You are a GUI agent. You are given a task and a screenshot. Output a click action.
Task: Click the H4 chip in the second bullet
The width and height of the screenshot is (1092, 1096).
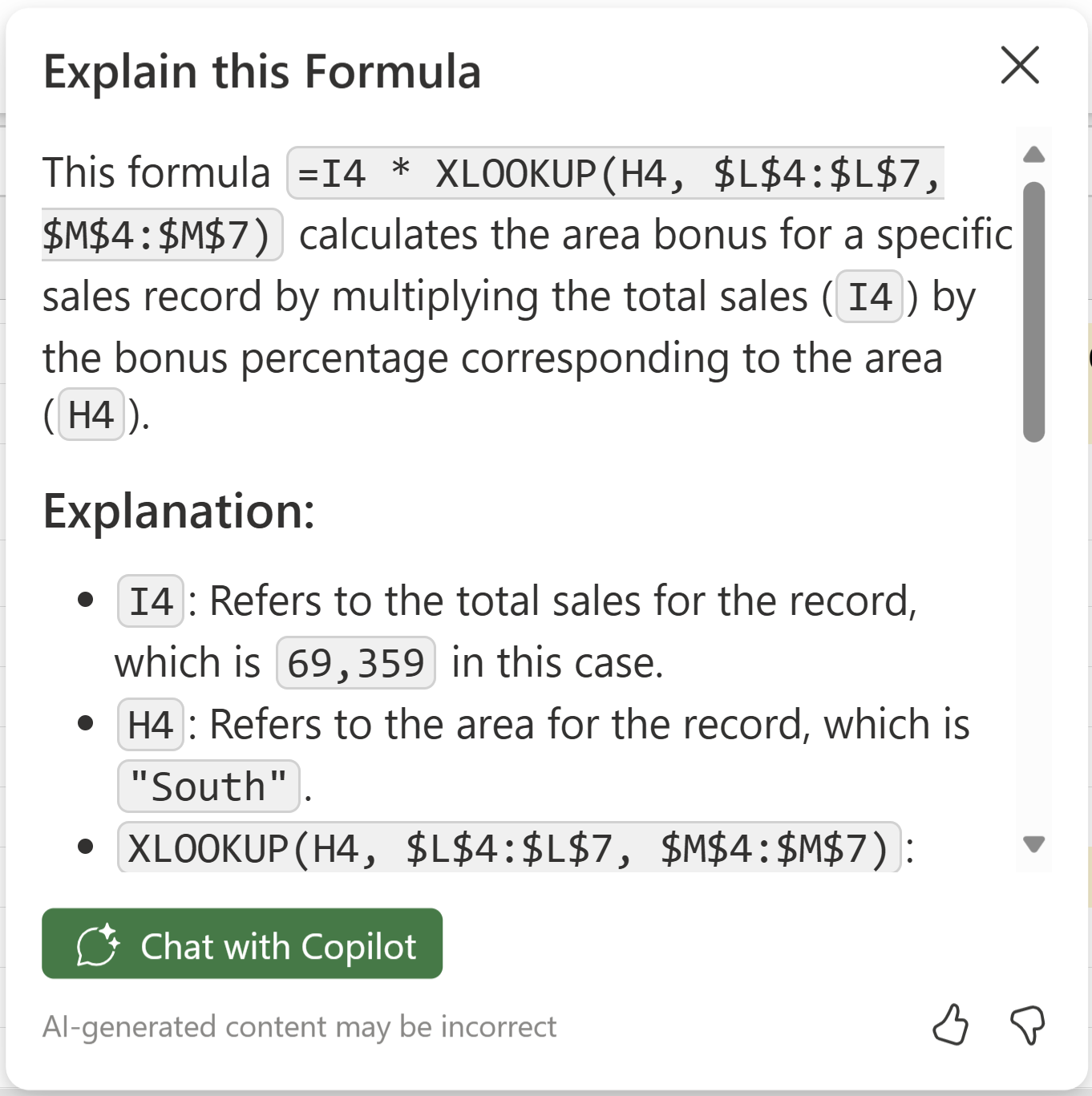(x=151, y=725)
